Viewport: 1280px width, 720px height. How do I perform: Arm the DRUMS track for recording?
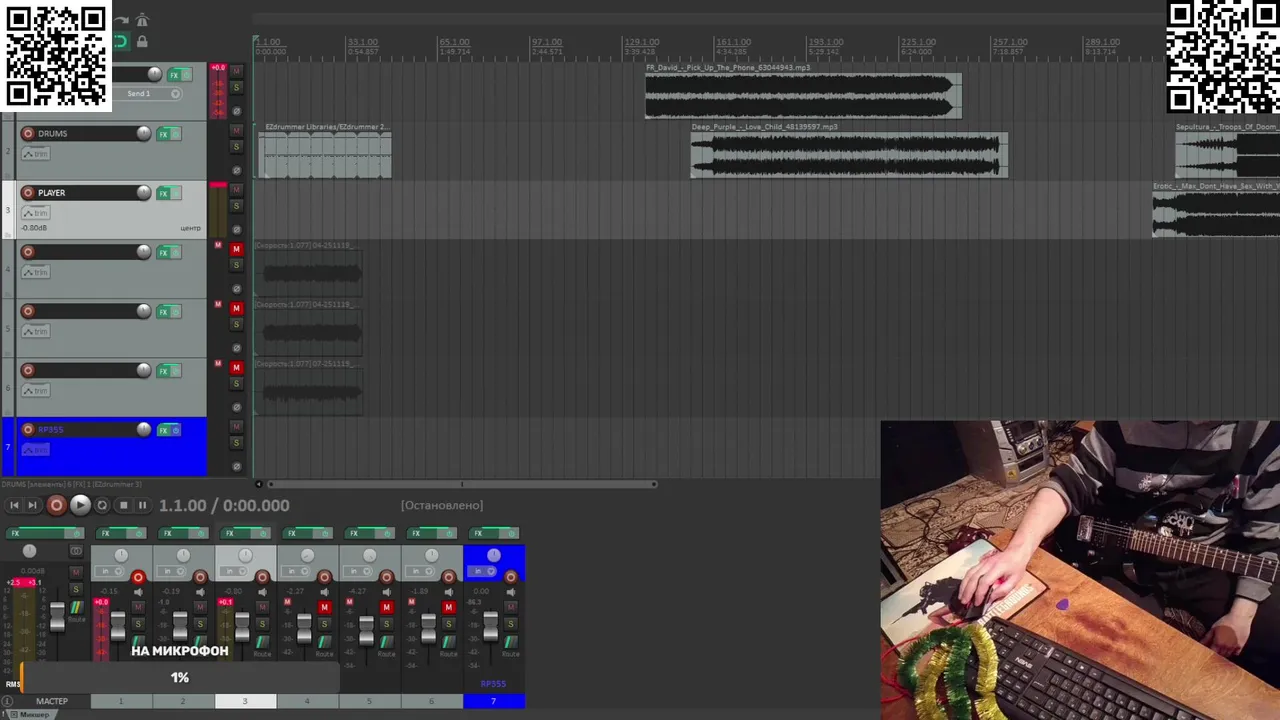[28, 133]
